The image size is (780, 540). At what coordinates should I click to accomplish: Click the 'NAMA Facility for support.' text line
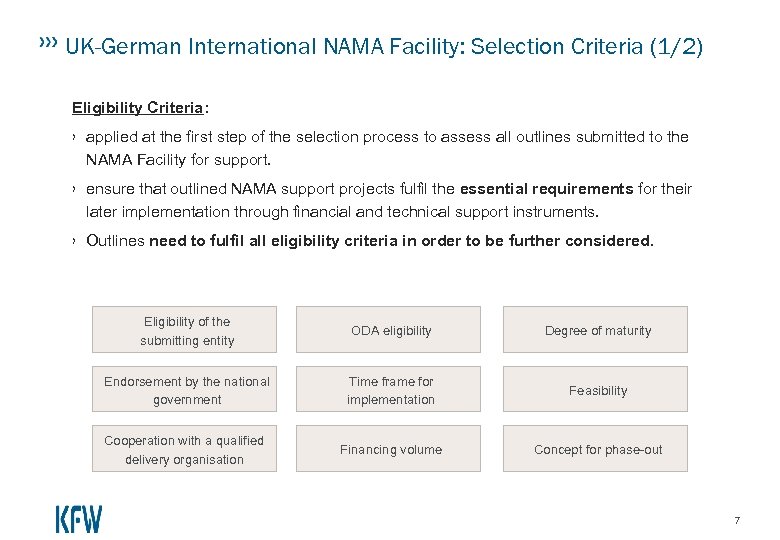tap(178, 159)
